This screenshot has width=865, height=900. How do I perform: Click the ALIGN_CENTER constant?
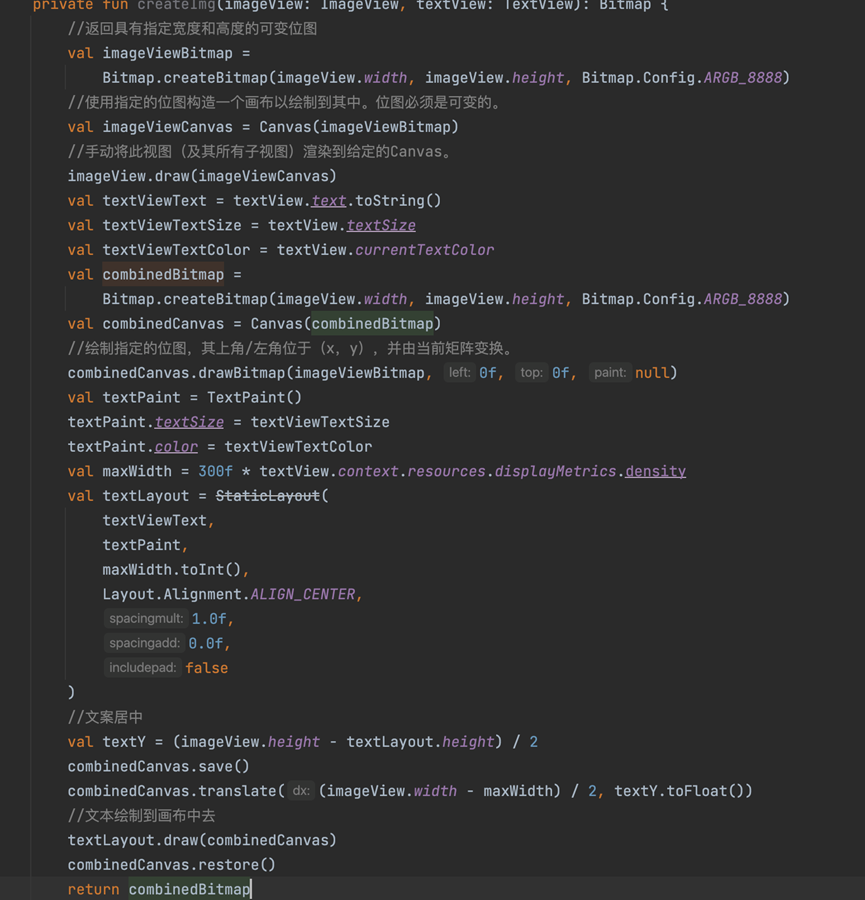pyautogui.click(x=303, y=595)
